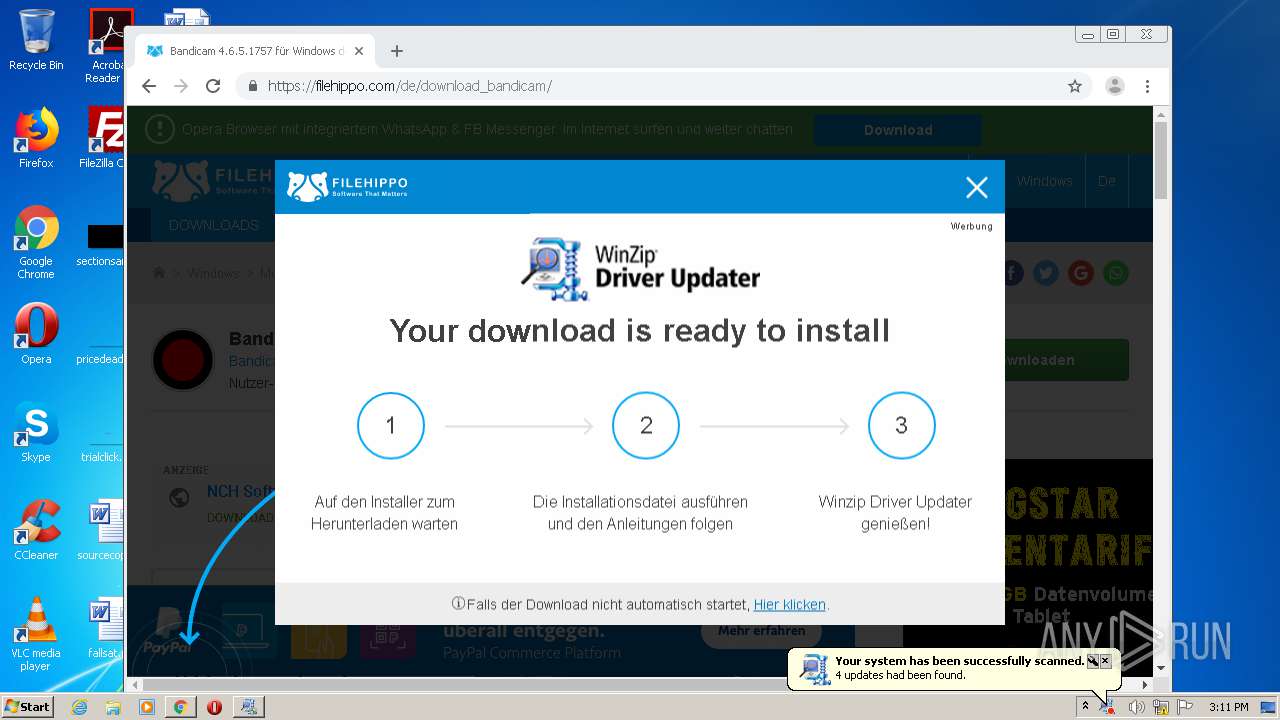The image size is (1280, 720).
Task: Click the FileHippo logo in popup header
Action: (x=347, y=186)
